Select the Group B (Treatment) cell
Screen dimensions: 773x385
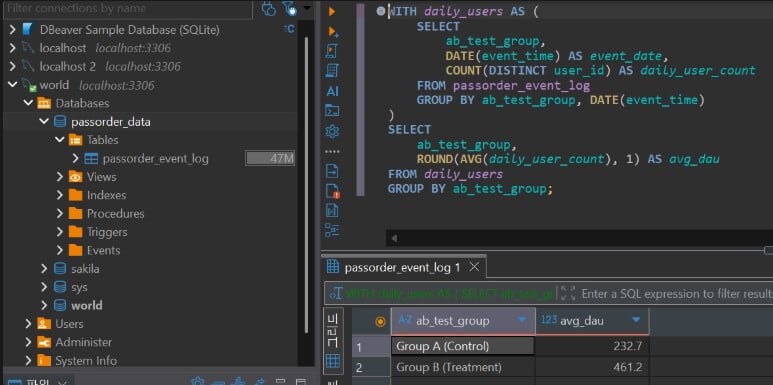[x=463, y=367]
